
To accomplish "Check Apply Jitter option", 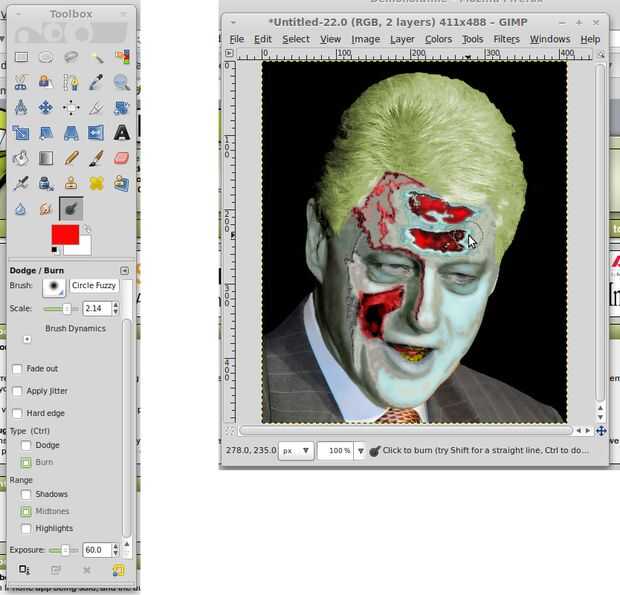I will (17, 391).
